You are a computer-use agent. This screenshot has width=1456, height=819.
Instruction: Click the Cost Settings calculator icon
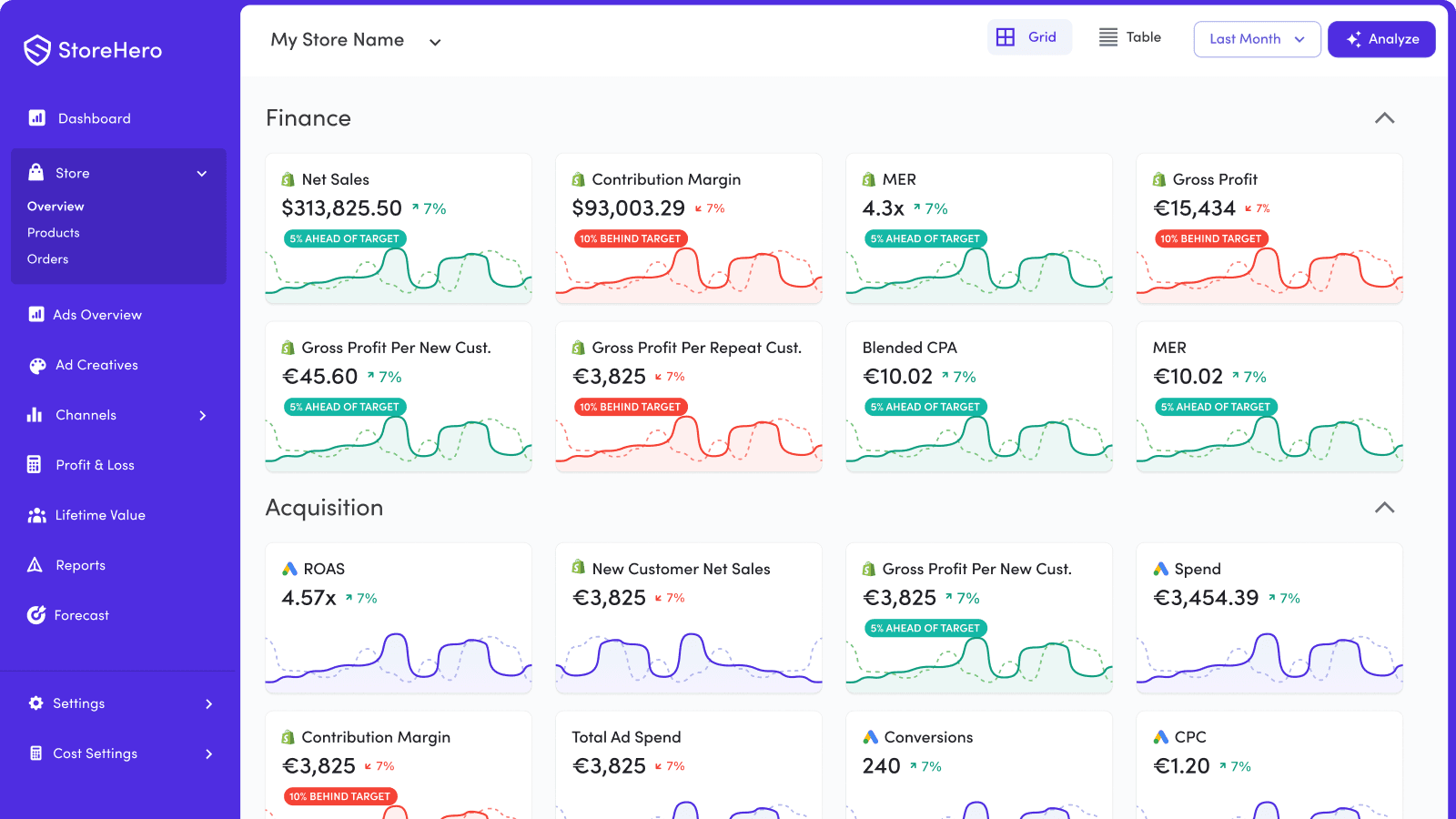pyautogui.click(x=36, y=753)
